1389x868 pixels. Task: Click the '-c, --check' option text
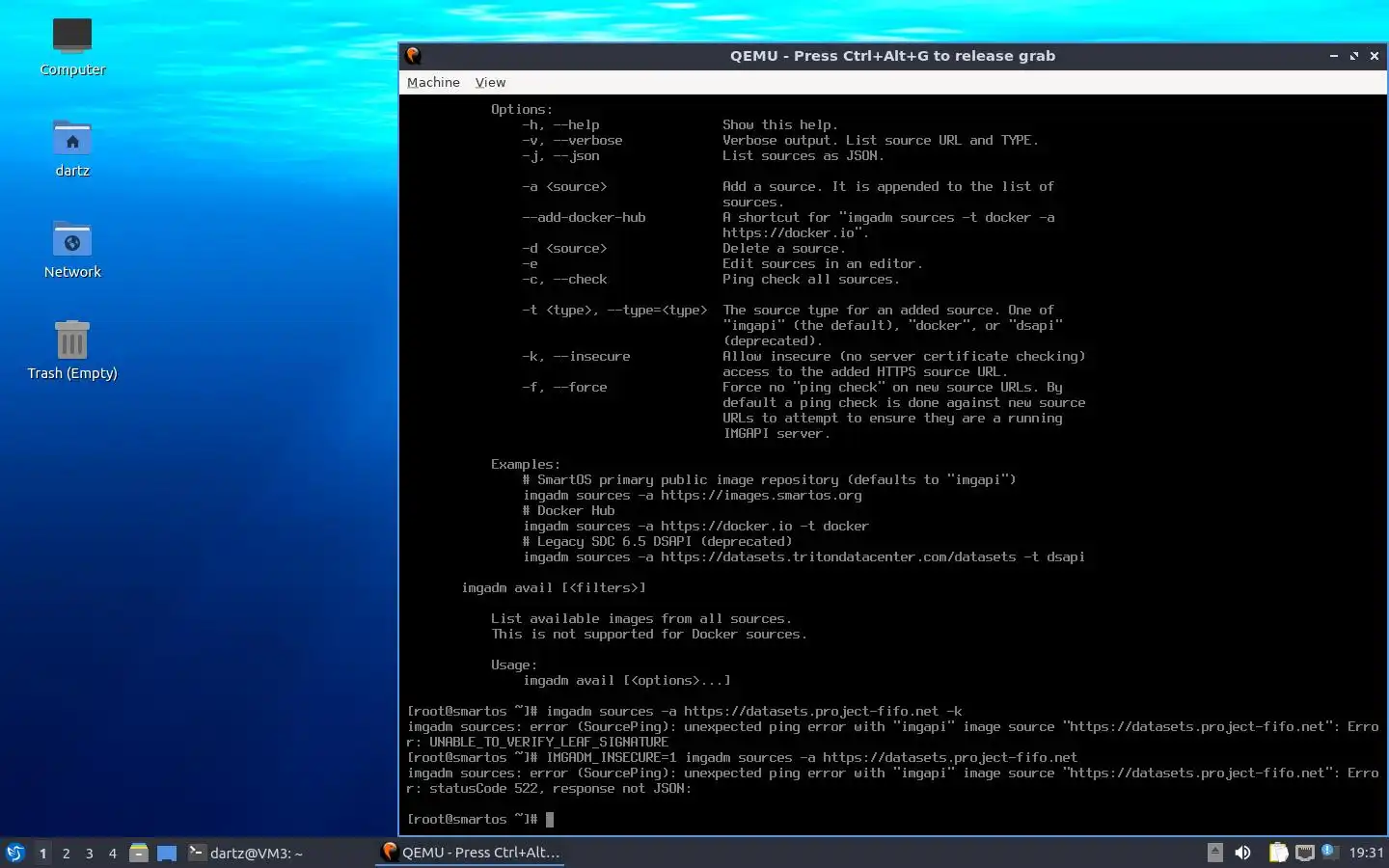[564, 279]
